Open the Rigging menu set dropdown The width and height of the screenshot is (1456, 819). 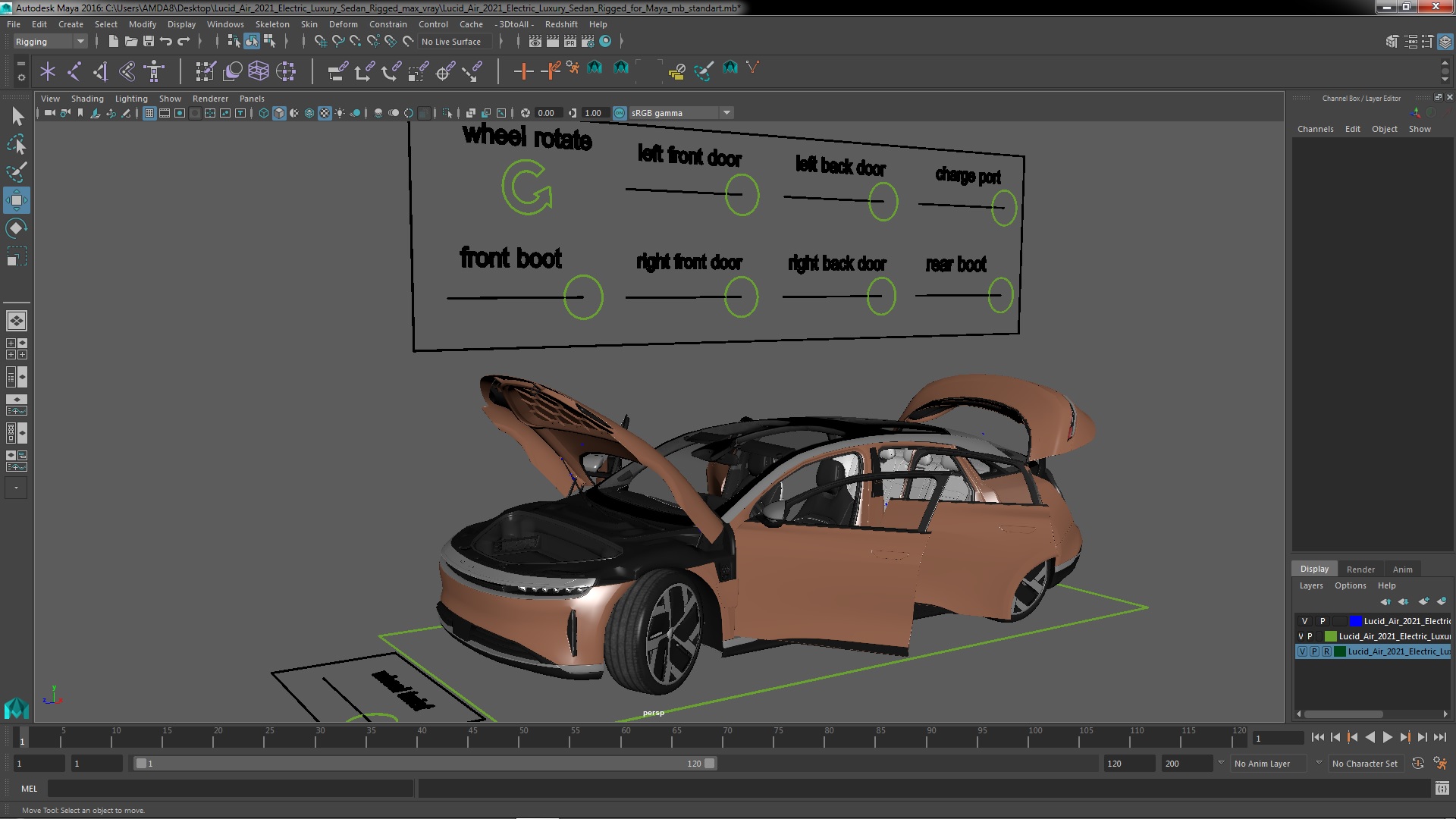[50, 42]
